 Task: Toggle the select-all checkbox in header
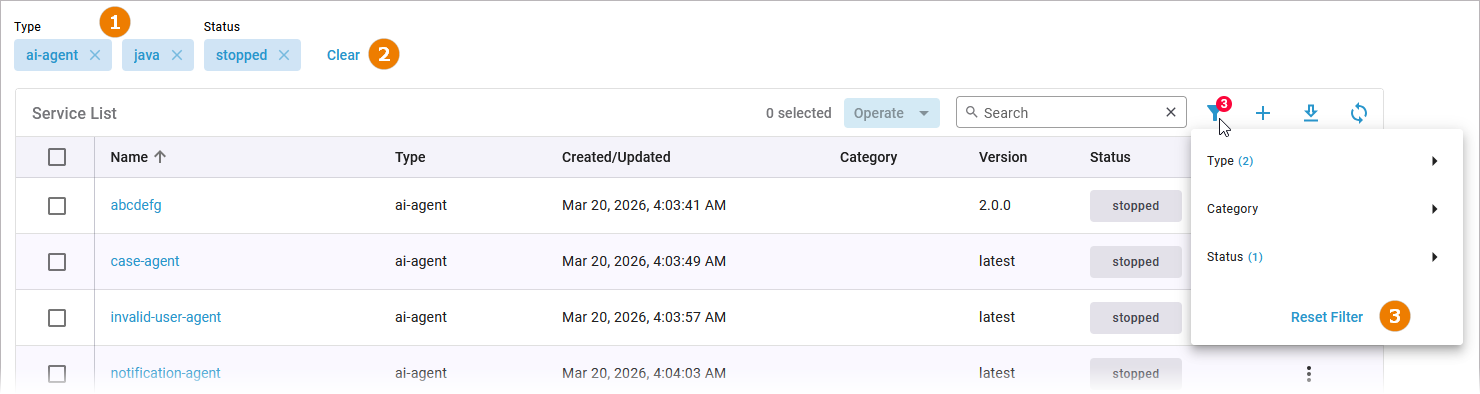(x=57, y=157)
